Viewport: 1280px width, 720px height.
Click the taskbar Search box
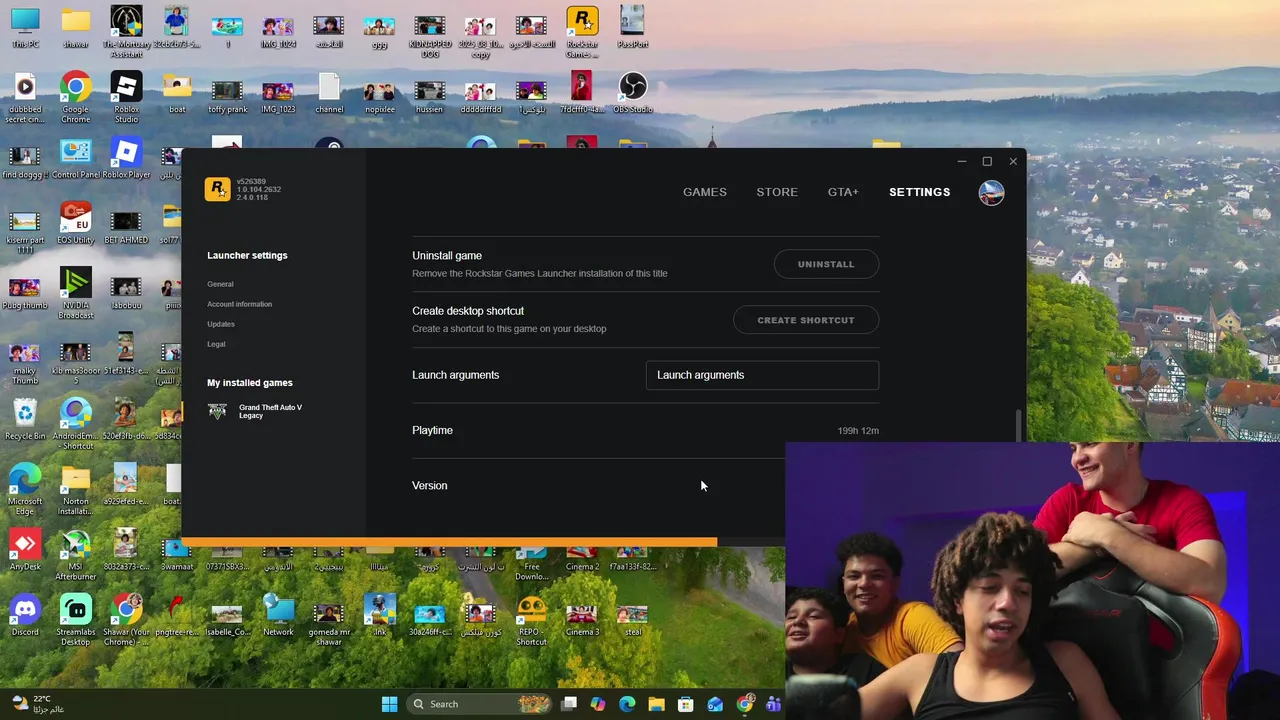[480, 704]
